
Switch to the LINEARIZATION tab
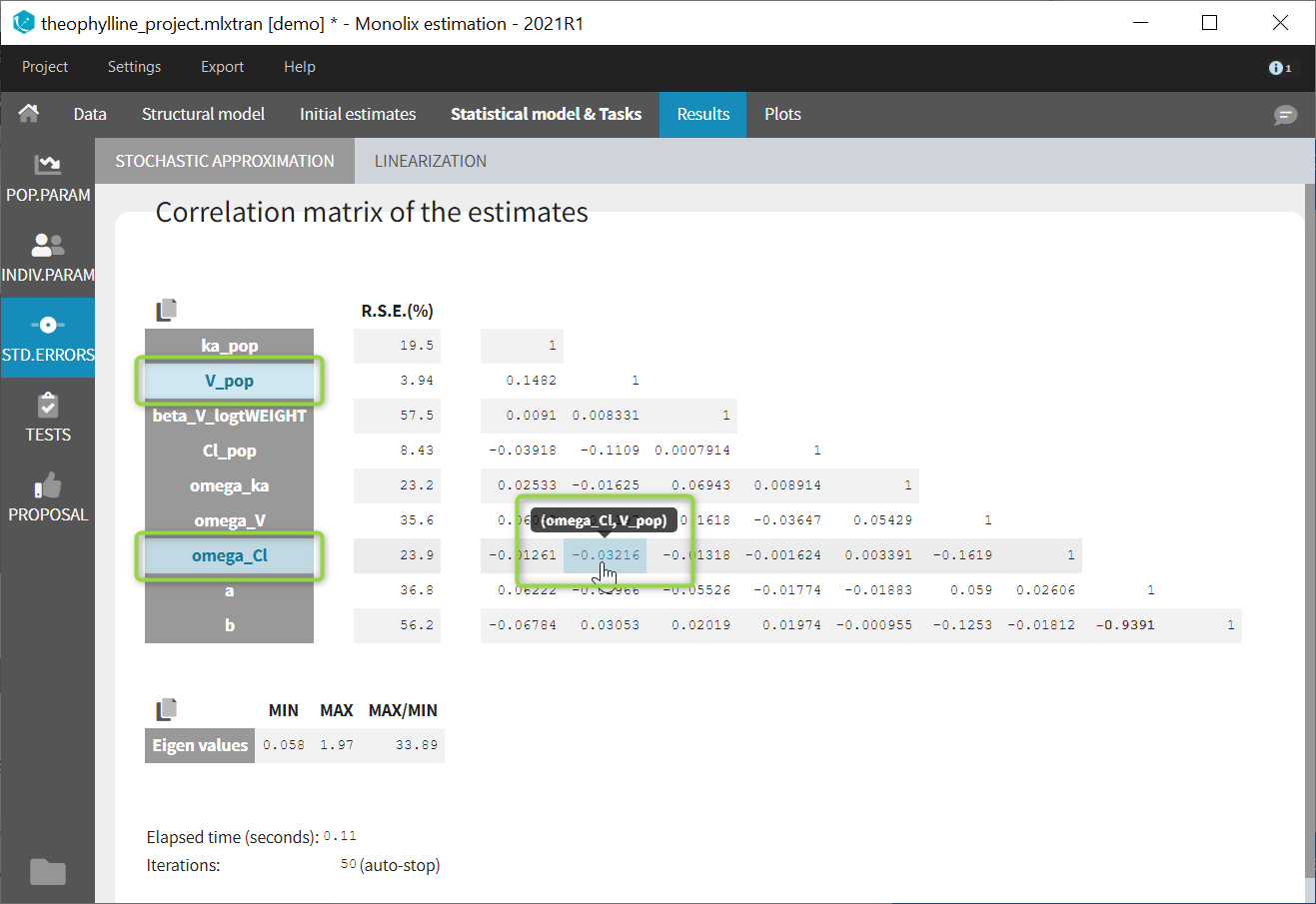pos(430,161)
